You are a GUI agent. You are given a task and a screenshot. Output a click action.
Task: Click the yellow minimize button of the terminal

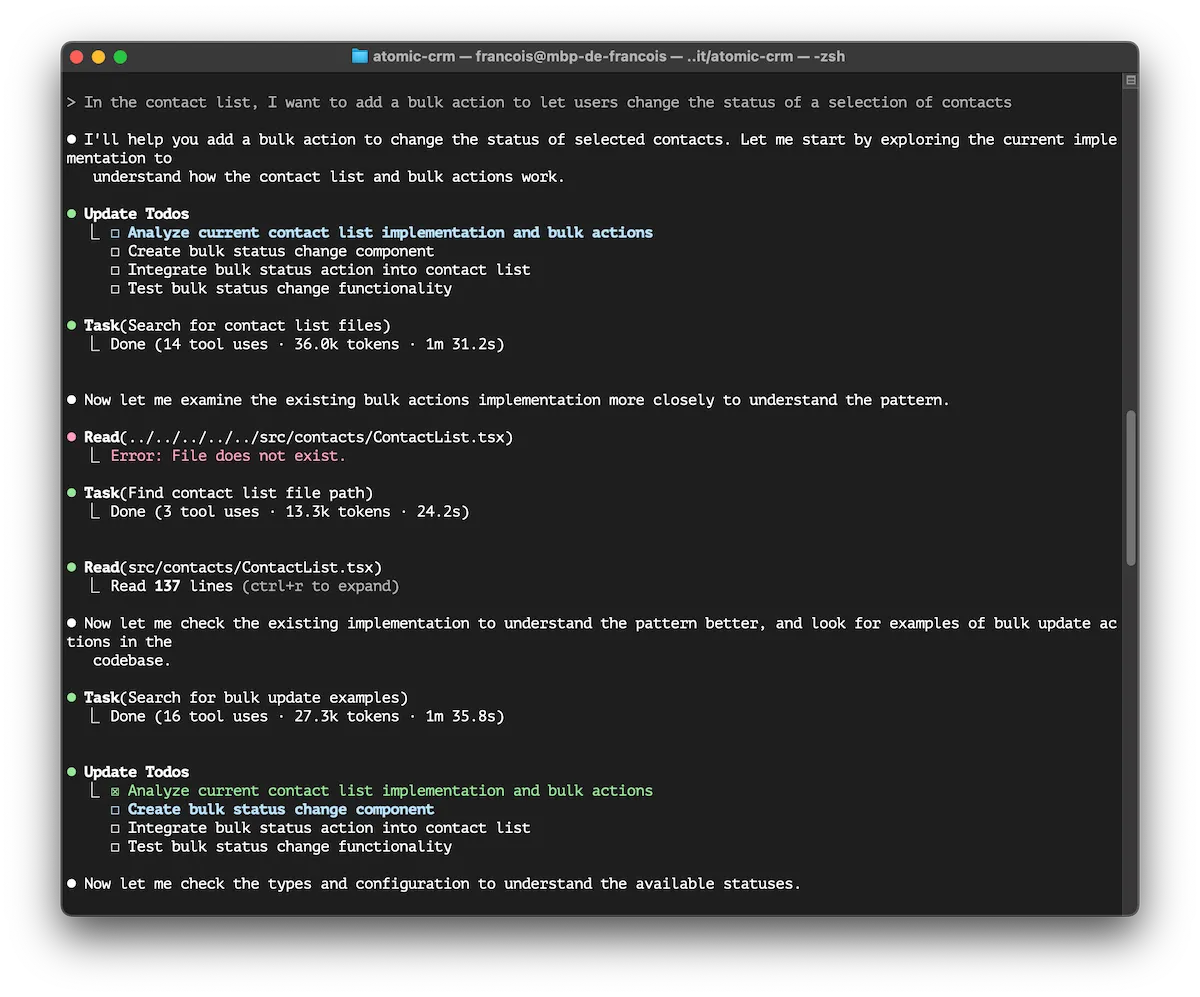pos(98,57)
